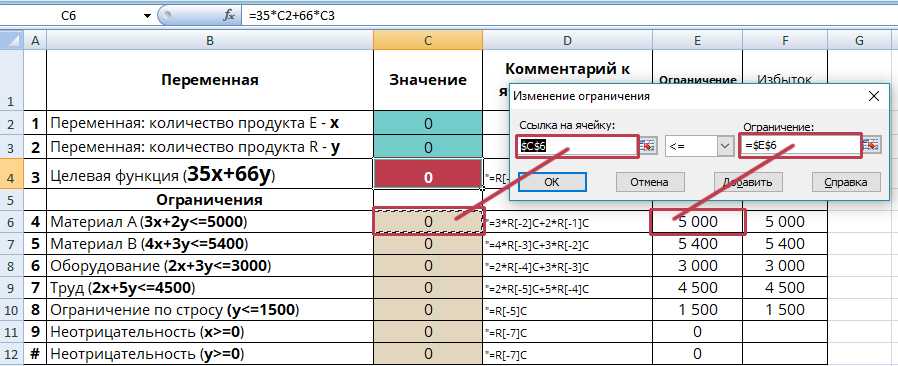898x366 pixels.
Task: Click the fx insert function icon
Action: (229, 15)
